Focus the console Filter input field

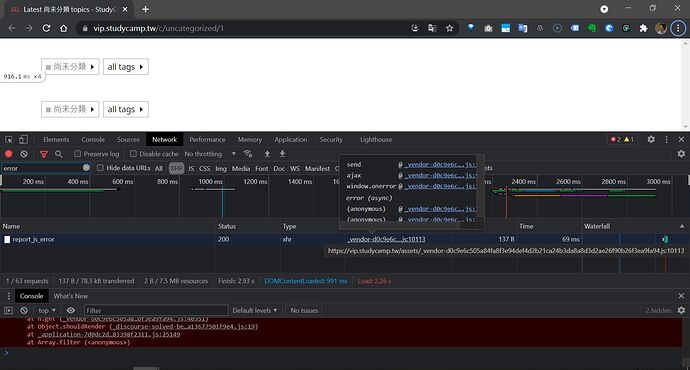point(156,310)
